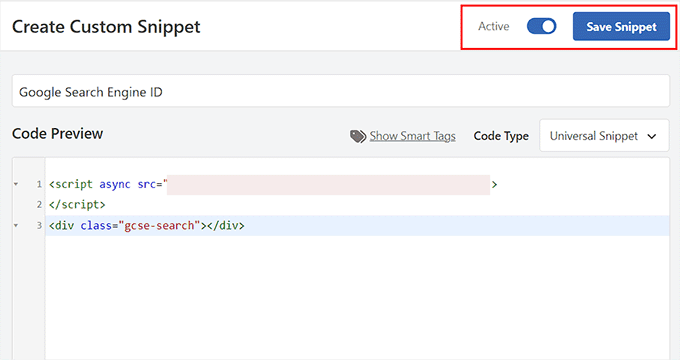Click the Active label next to the switch
Viewport: 680px width, 360px height.
[x=494, y=26]
